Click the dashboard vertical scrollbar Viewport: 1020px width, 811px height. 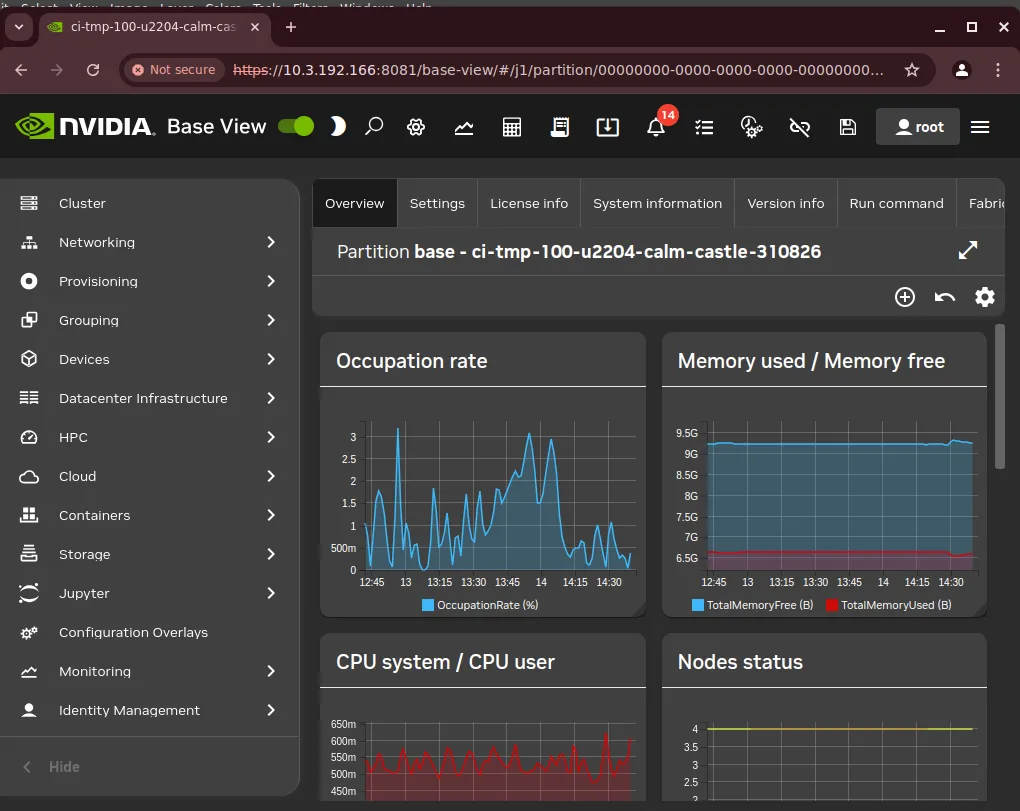1000,397
